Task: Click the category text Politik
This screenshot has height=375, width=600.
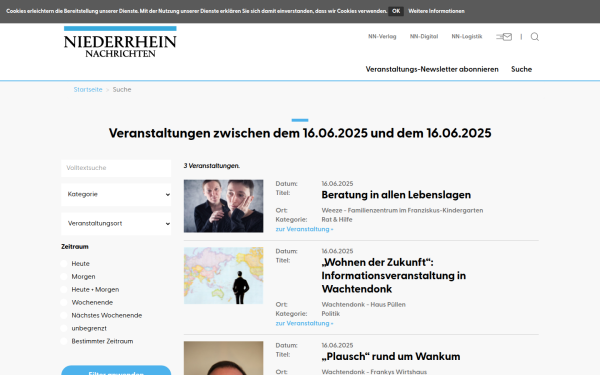Action: (x=331, y=314)
